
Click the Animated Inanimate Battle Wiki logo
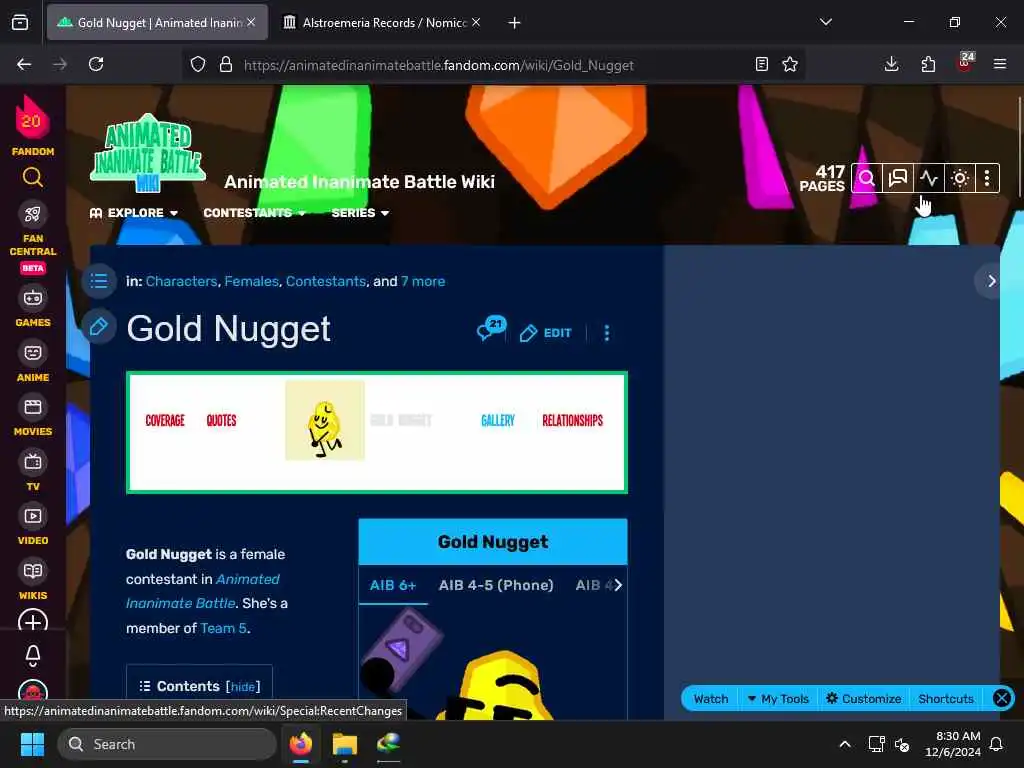pos(148,153)
